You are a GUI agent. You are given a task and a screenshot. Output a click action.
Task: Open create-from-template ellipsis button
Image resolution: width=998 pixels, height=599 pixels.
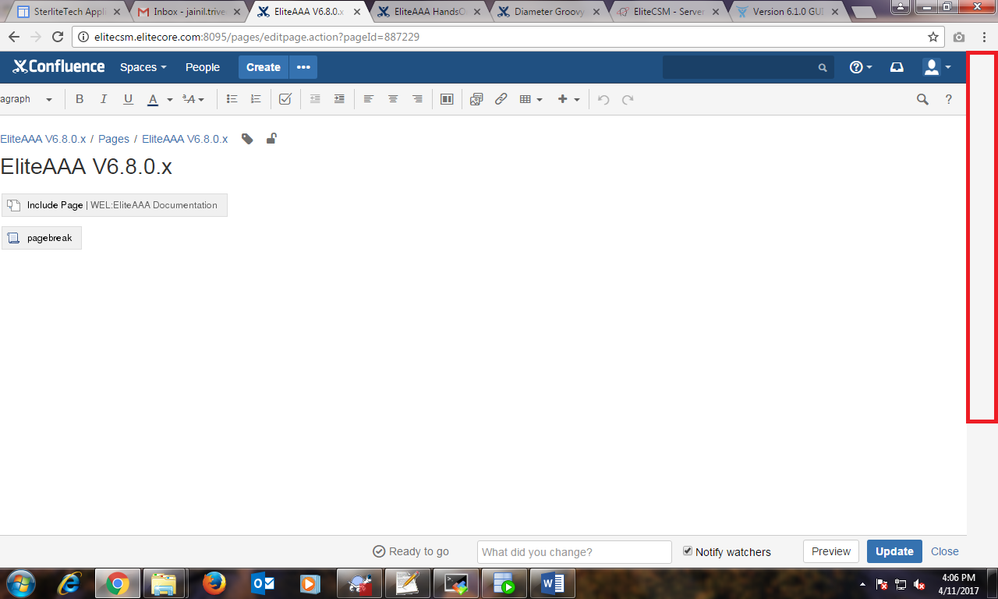(x=303, y=67)
